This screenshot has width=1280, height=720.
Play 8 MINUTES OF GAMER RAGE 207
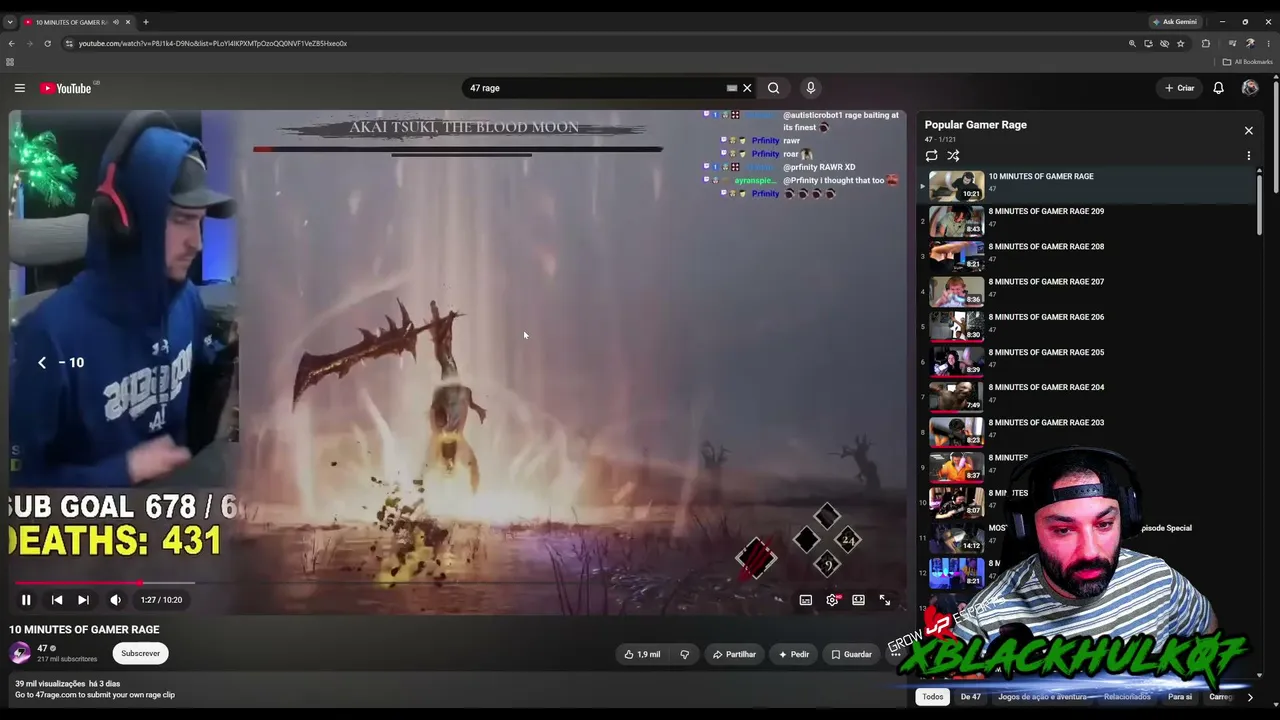(1088, 290)
